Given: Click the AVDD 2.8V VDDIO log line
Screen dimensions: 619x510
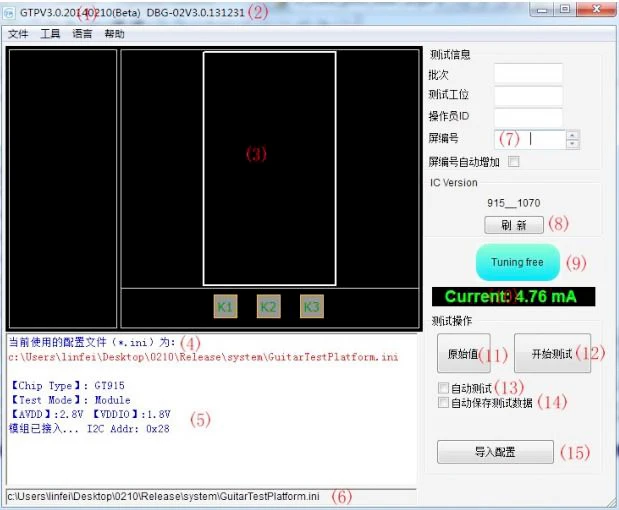Looking at the screenshot, I should click(90, 414).
